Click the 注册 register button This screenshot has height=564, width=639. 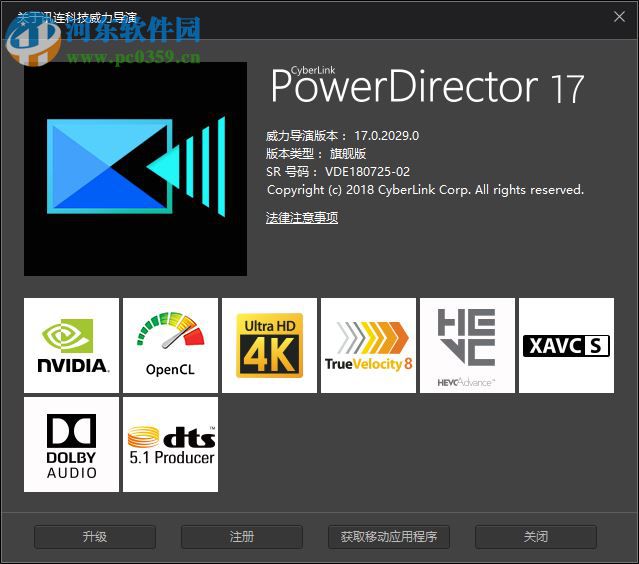(x=242, y=537)
